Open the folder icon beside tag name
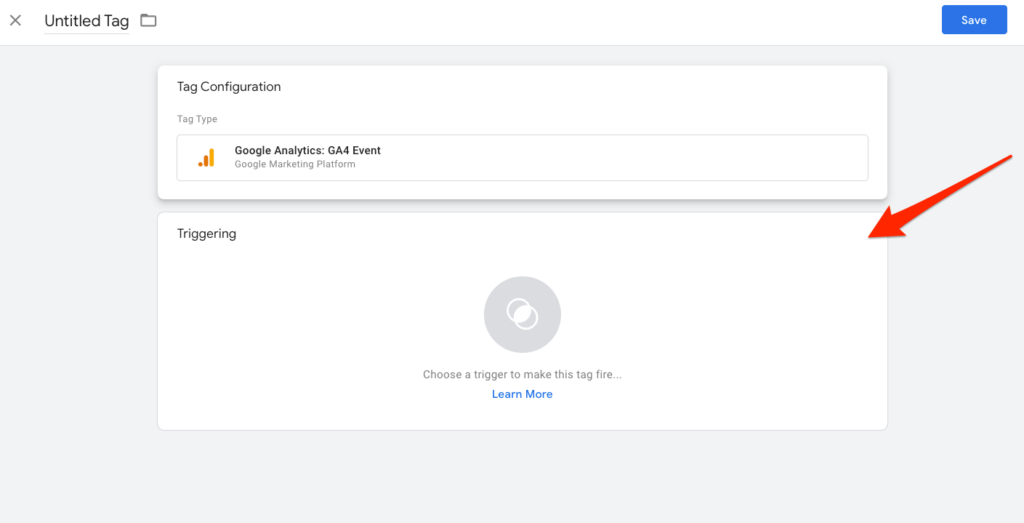 149,20
